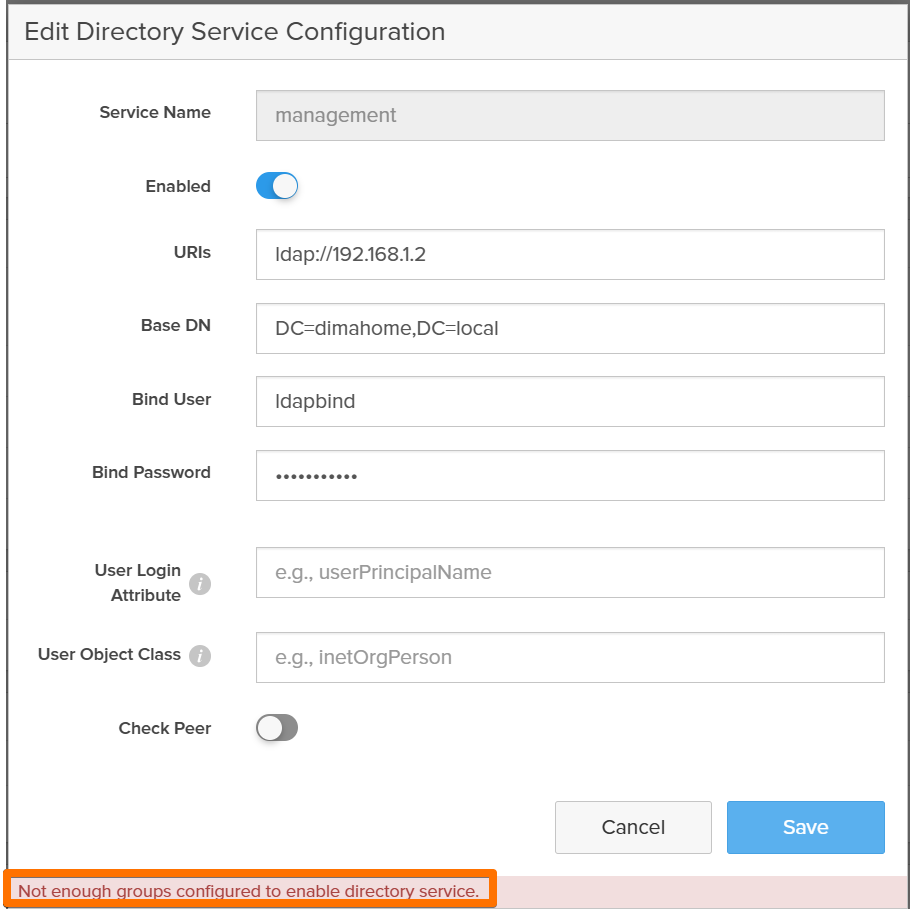Click the Enabled field label
Image resolution: width=910 pixels, height=911 pixels.
pos(178,186)
